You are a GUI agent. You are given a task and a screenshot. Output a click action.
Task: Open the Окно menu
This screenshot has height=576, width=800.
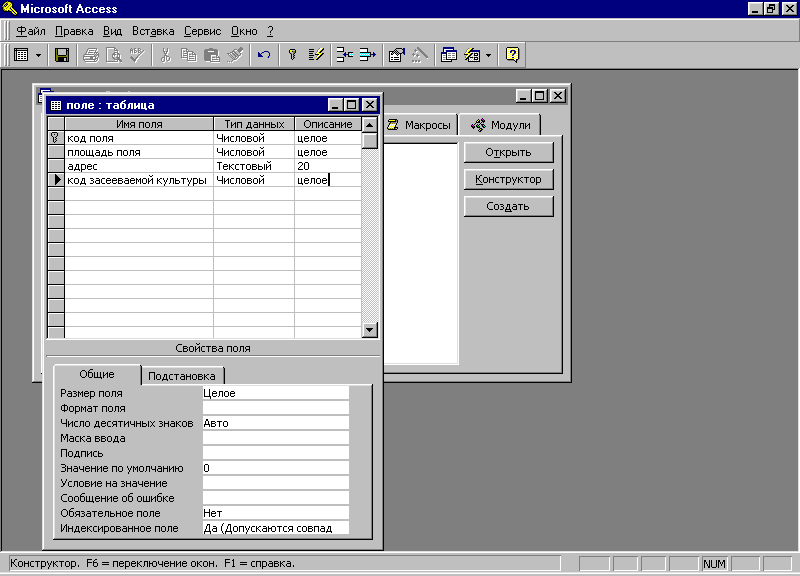coord(244,31)
